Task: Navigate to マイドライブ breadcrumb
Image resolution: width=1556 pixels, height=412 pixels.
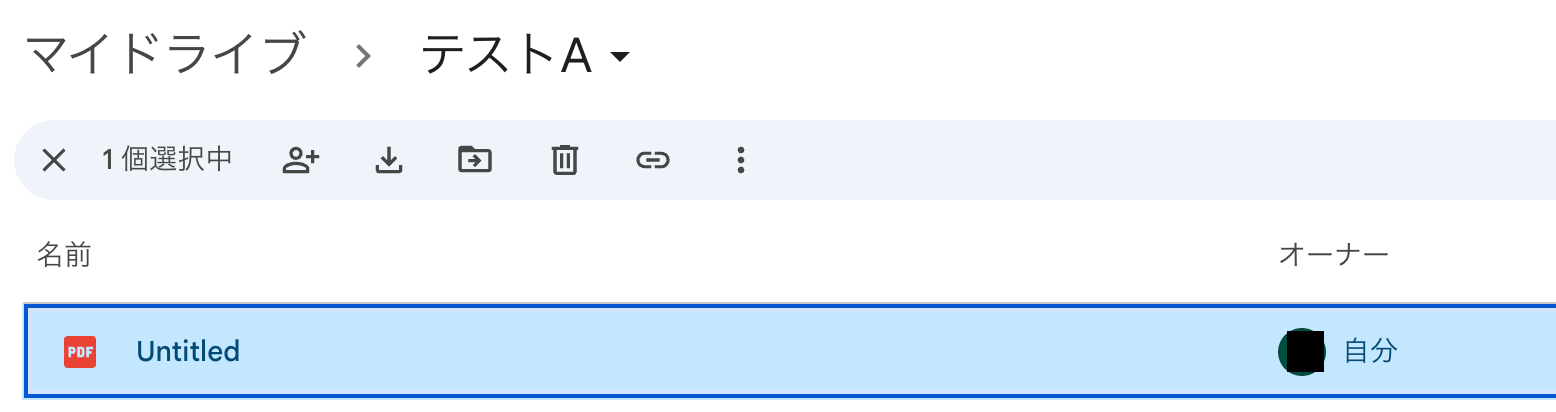Action: (x=163, y=55)
